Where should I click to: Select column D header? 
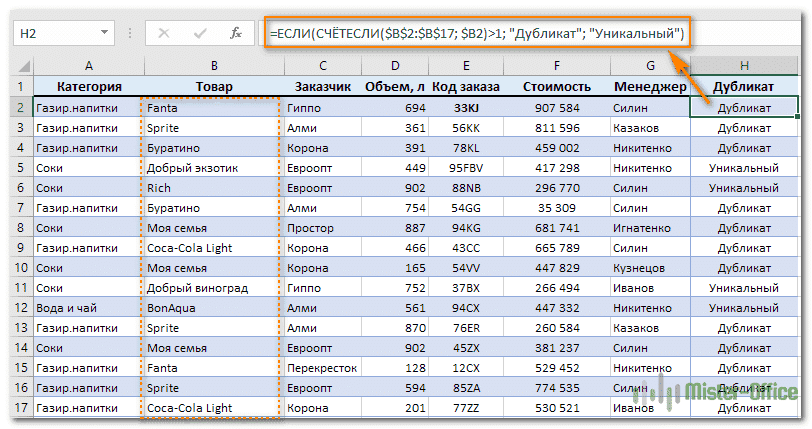coord(396,66)
